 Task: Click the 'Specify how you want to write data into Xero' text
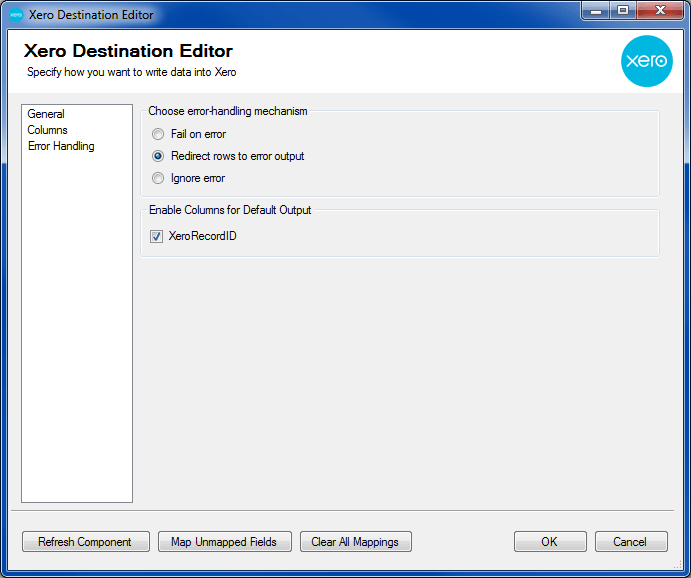tap(132, 72)
